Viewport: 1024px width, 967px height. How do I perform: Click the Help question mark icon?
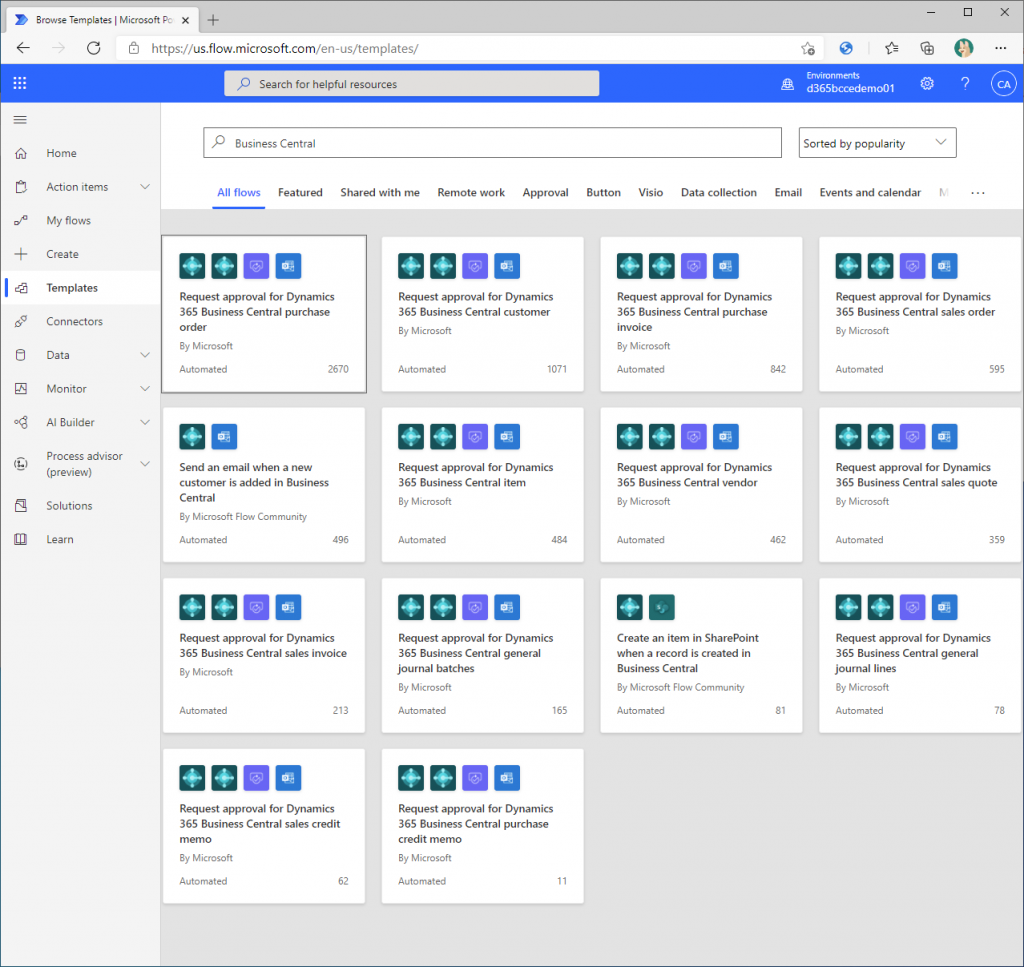(965, 84)
